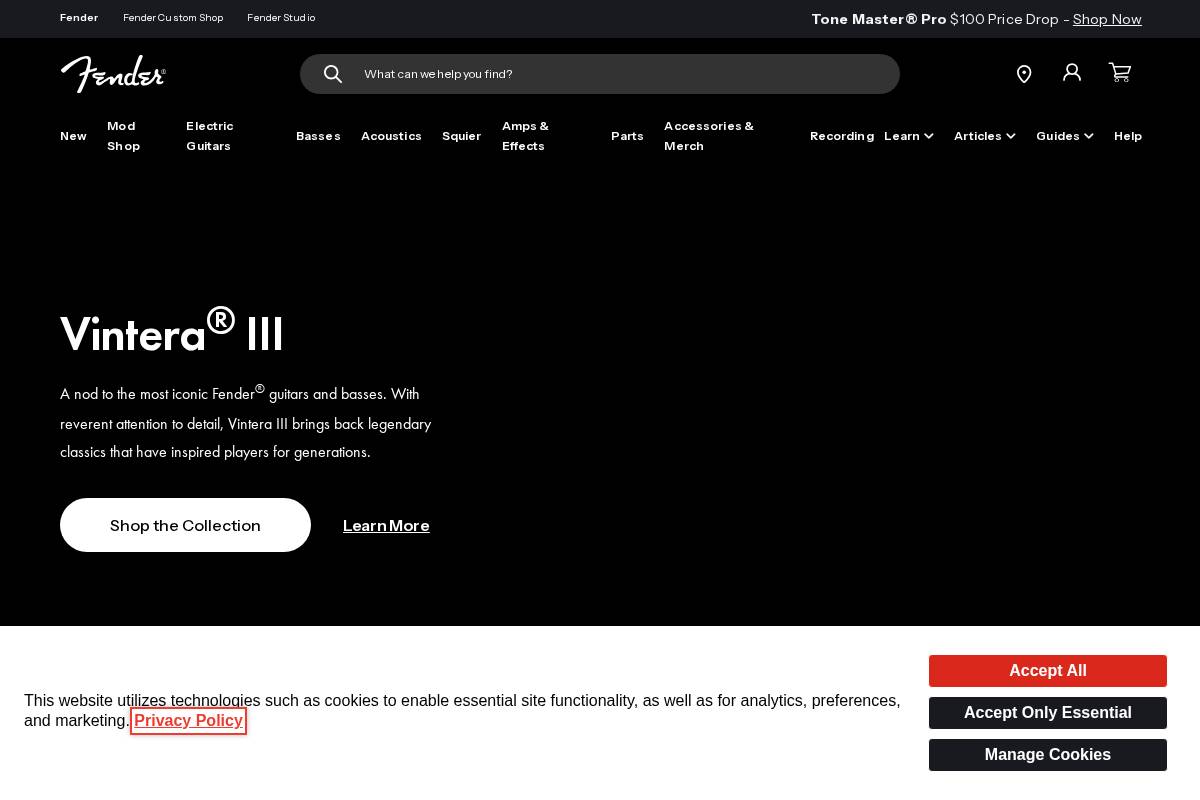Screen dimensions: 1200x800
Task: Switch to Fender Custom Shop site
Action: [173, 18]
